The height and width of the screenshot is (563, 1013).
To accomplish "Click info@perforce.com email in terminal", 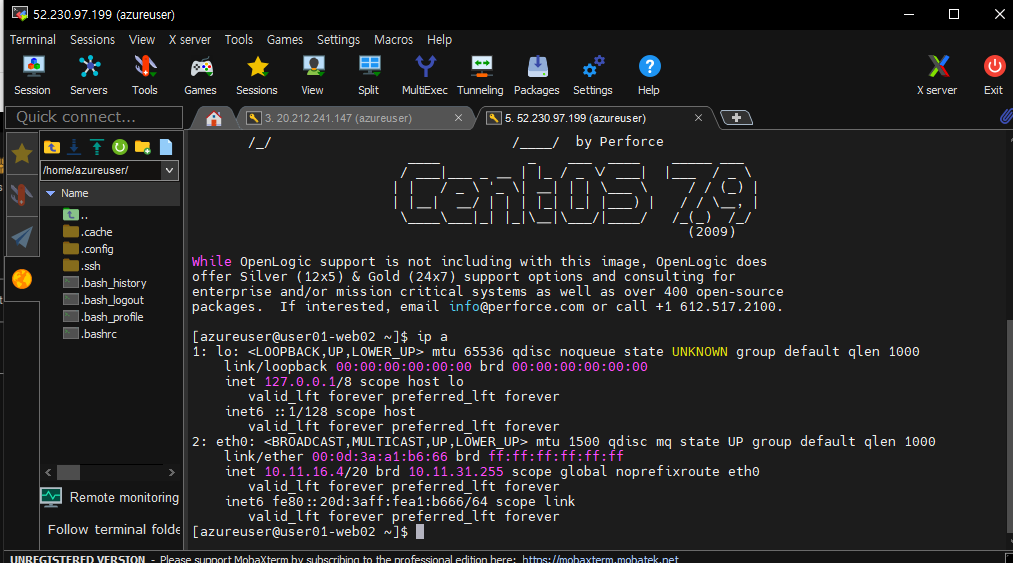I will click(x=517, y=306).
